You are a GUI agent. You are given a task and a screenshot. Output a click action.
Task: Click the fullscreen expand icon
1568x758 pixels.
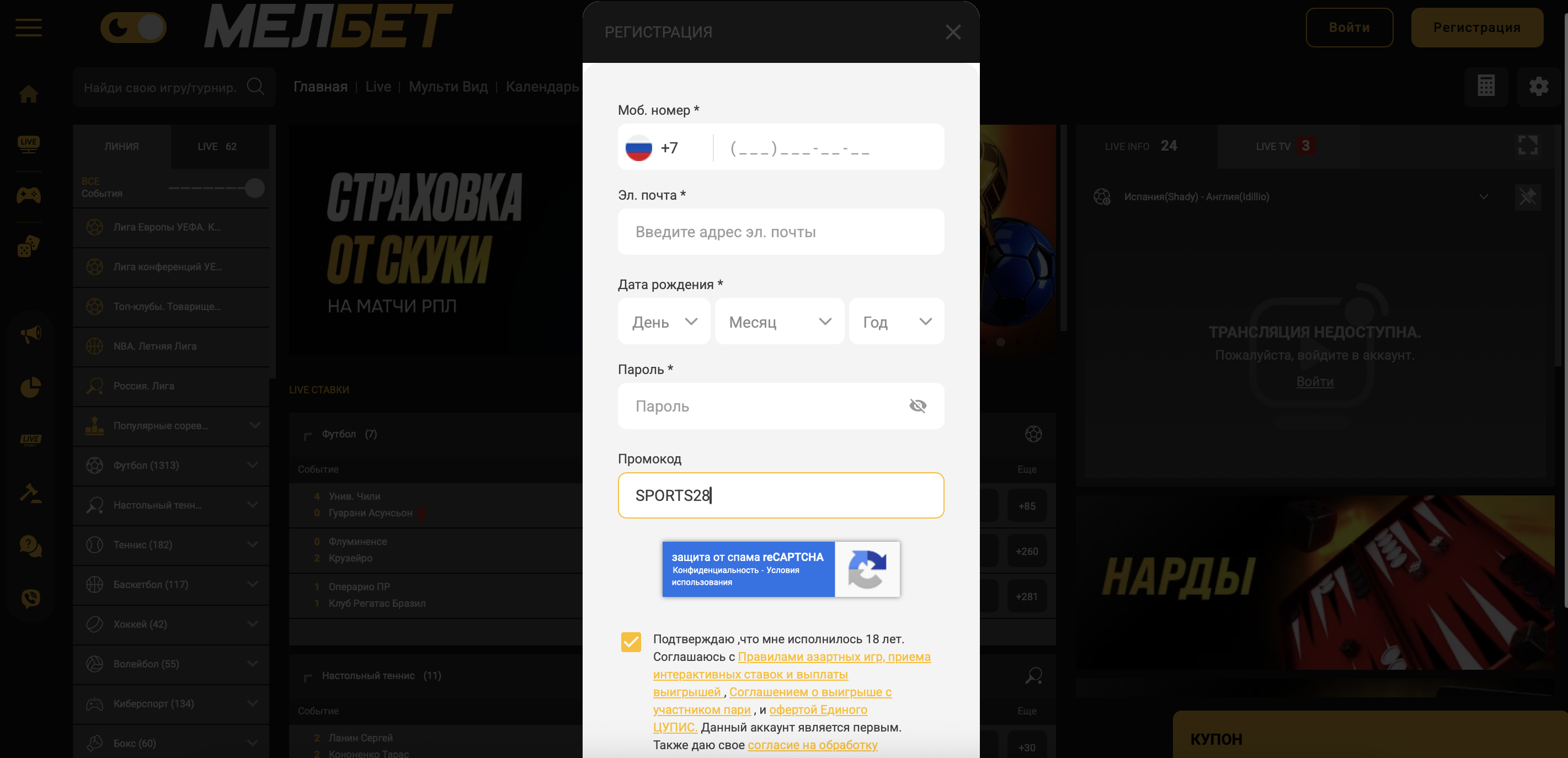point(1528,146)
